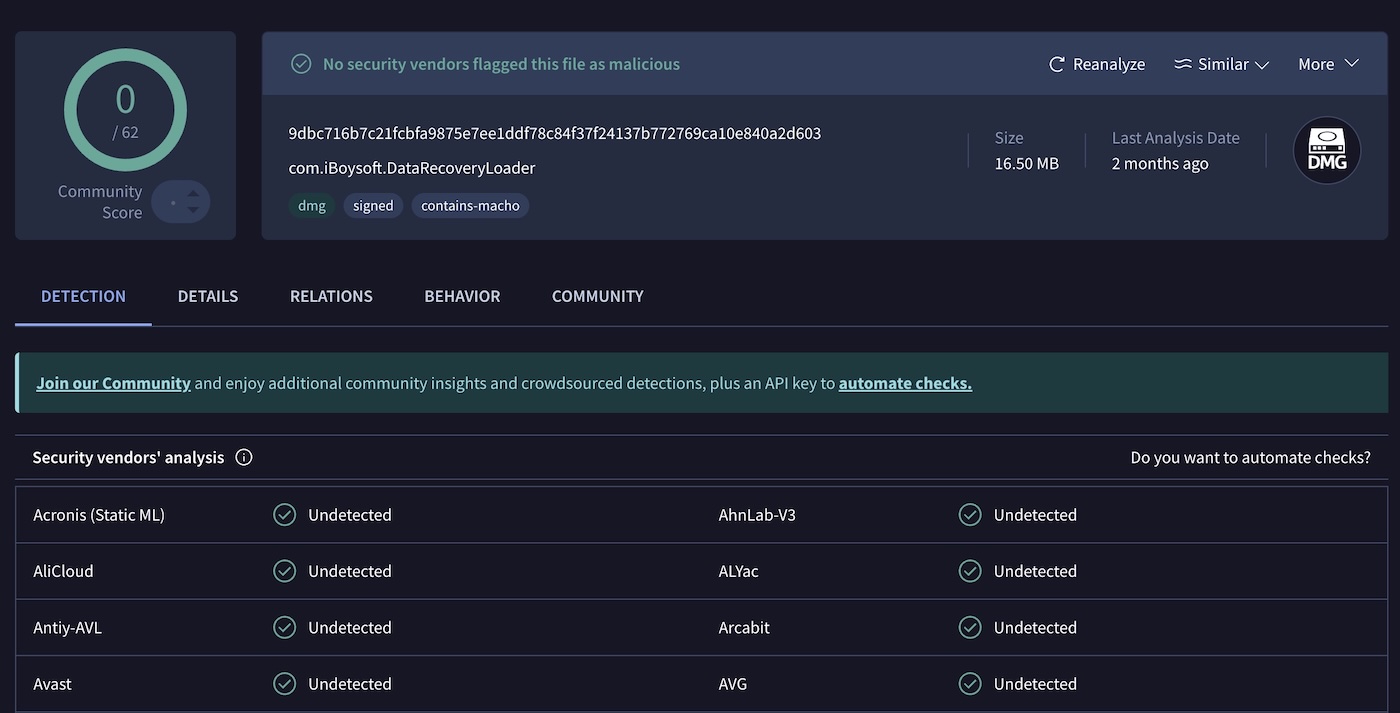Follow the Join our Community link

(x=113, y=382)
